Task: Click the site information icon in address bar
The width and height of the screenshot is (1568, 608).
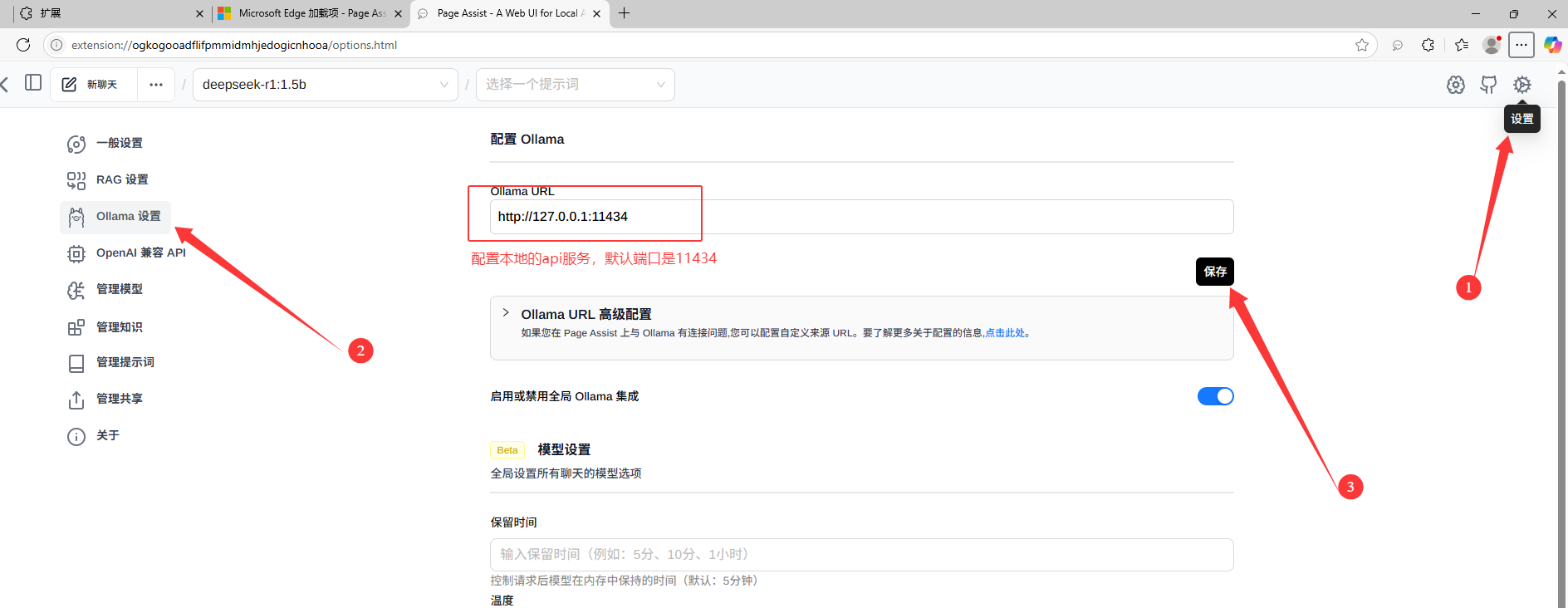Action: tap(56, 45)
